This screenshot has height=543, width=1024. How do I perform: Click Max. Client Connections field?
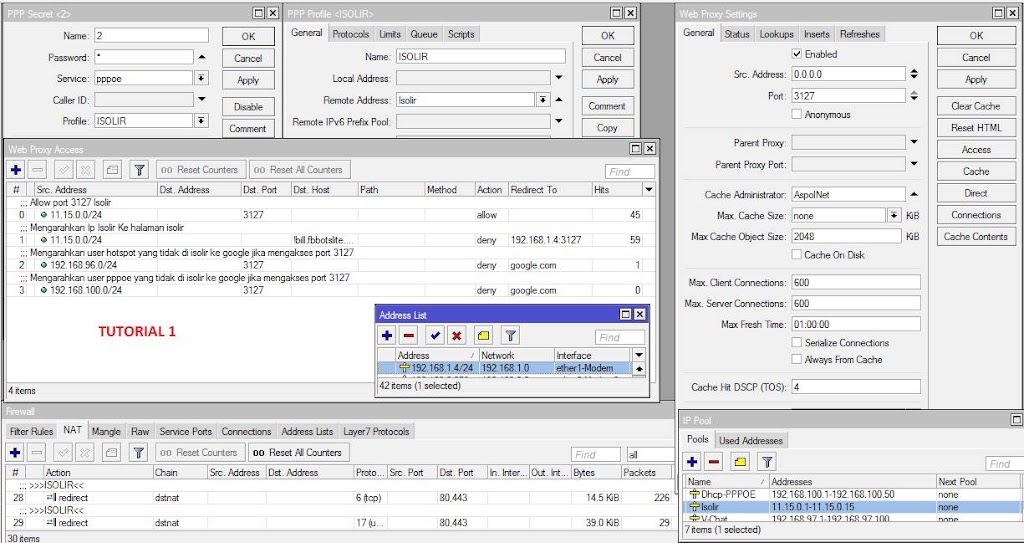click(856, 282)
